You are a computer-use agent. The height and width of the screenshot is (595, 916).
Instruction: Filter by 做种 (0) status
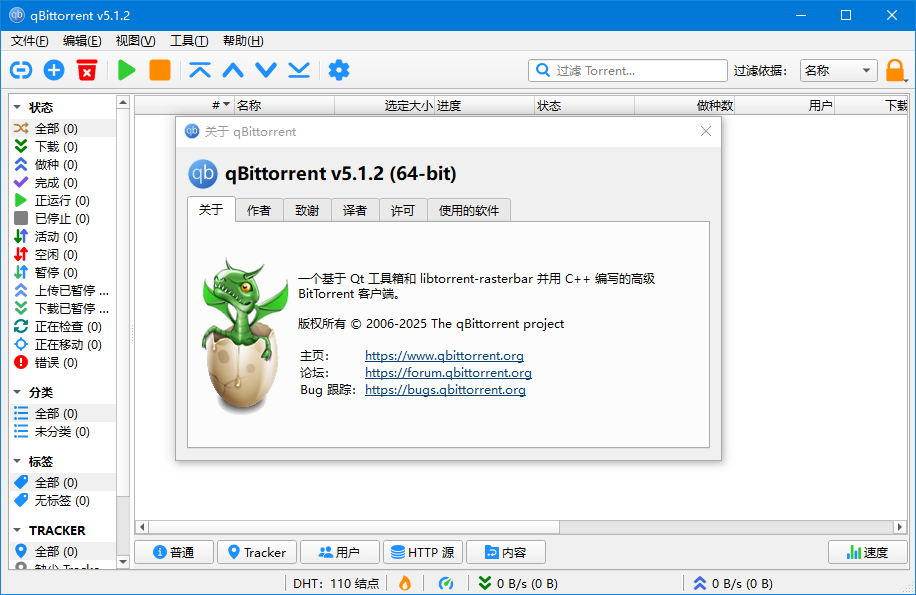(x=63, y=165)
